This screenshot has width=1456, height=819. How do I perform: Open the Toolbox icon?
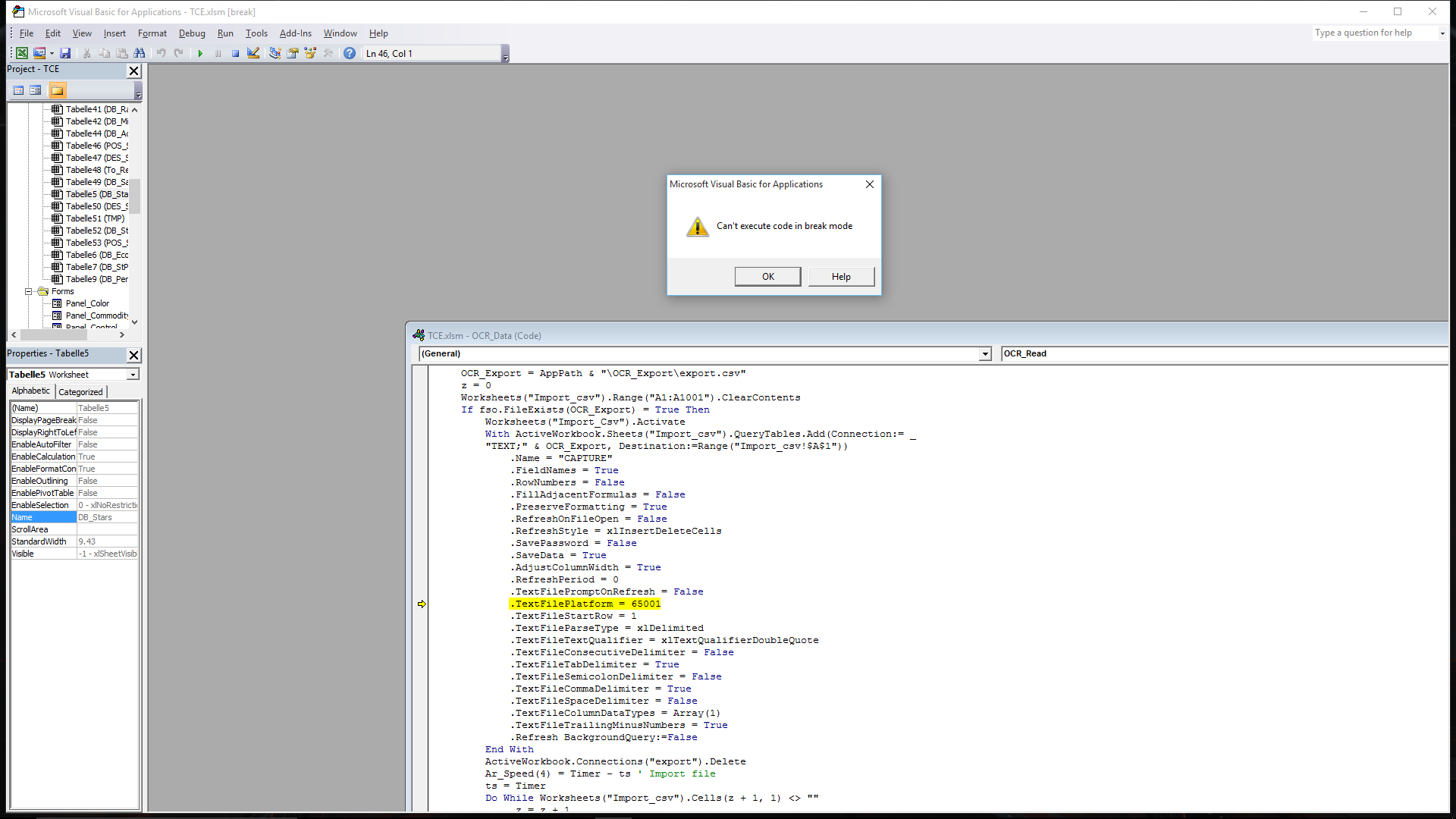[328, 53]
